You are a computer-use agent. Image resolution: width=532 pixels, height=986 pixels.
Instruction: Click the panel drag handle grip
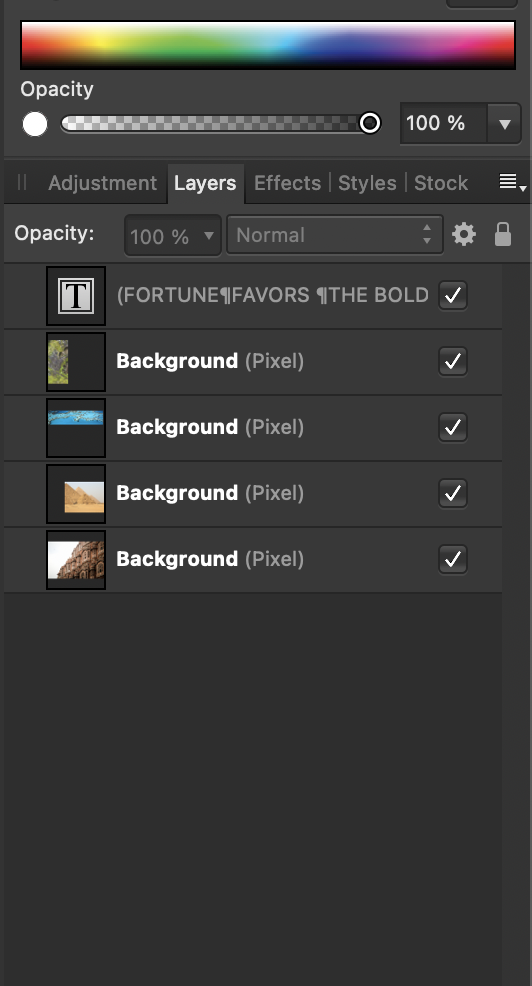tap(22, 182)
